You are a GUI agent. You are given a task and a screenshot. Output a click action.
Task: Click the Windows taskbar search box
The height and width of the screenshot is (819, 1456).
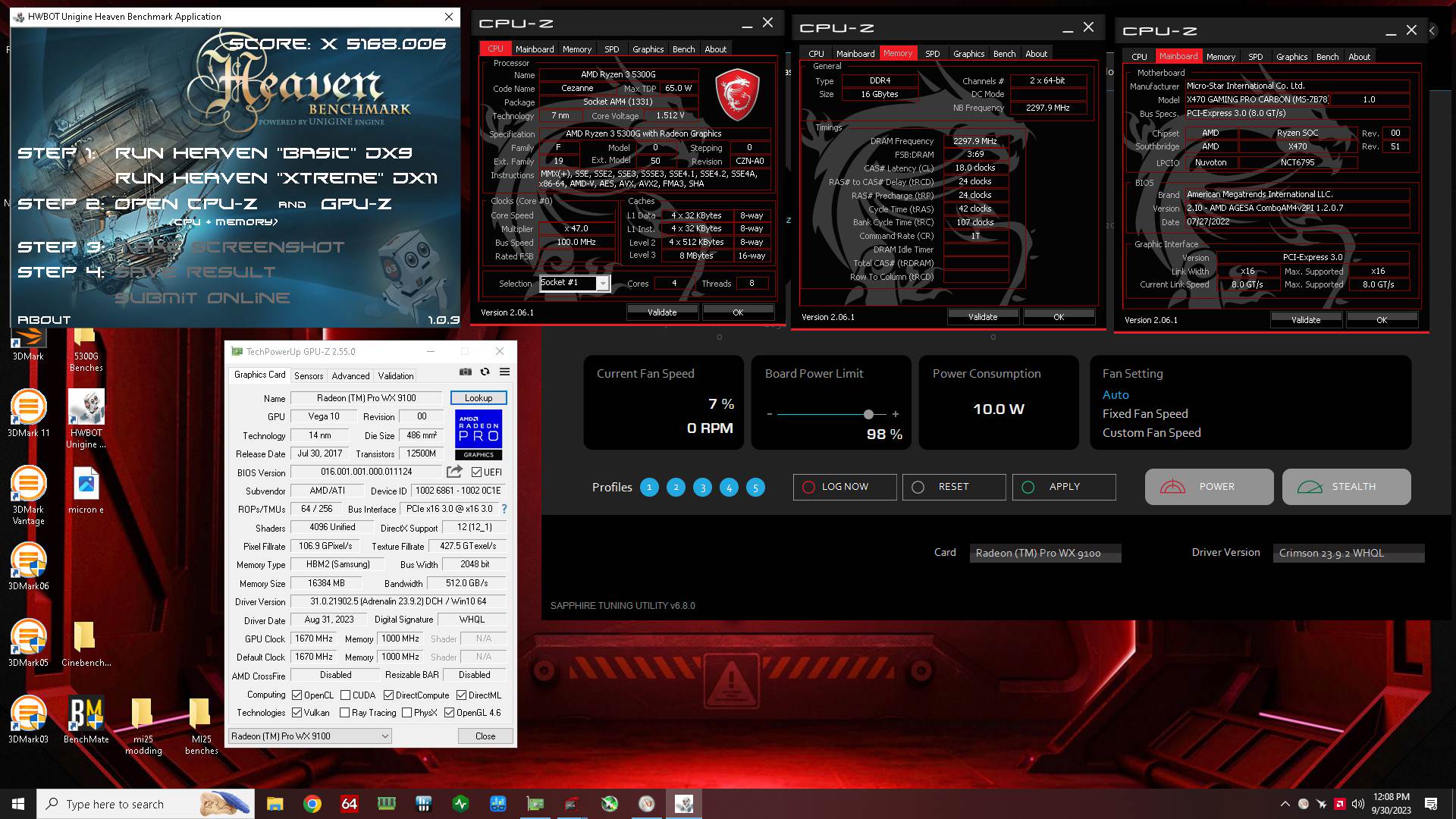(146, 804)
